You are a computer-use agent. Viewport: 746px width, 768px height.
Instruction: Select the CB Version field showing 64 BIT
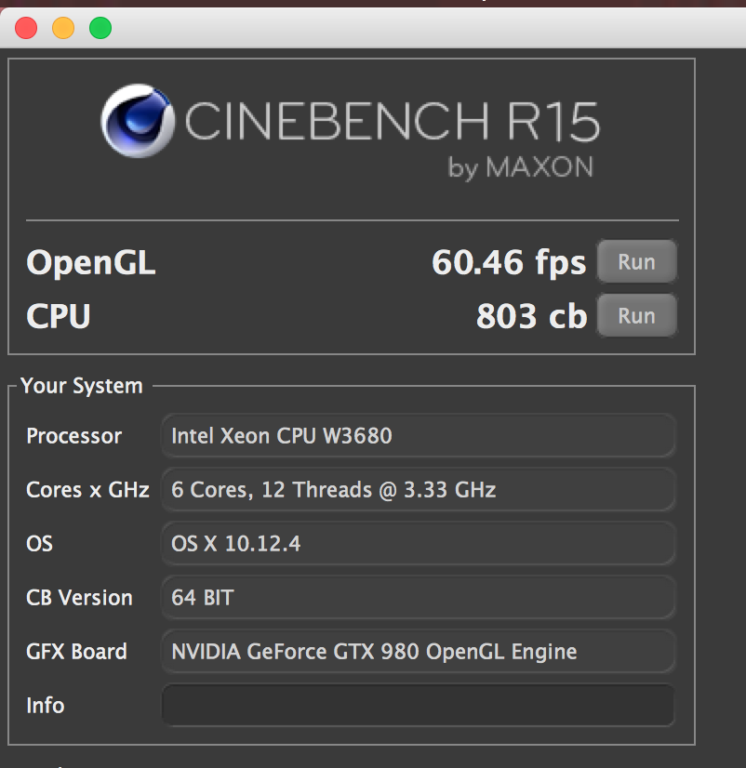tap(418, 598)
